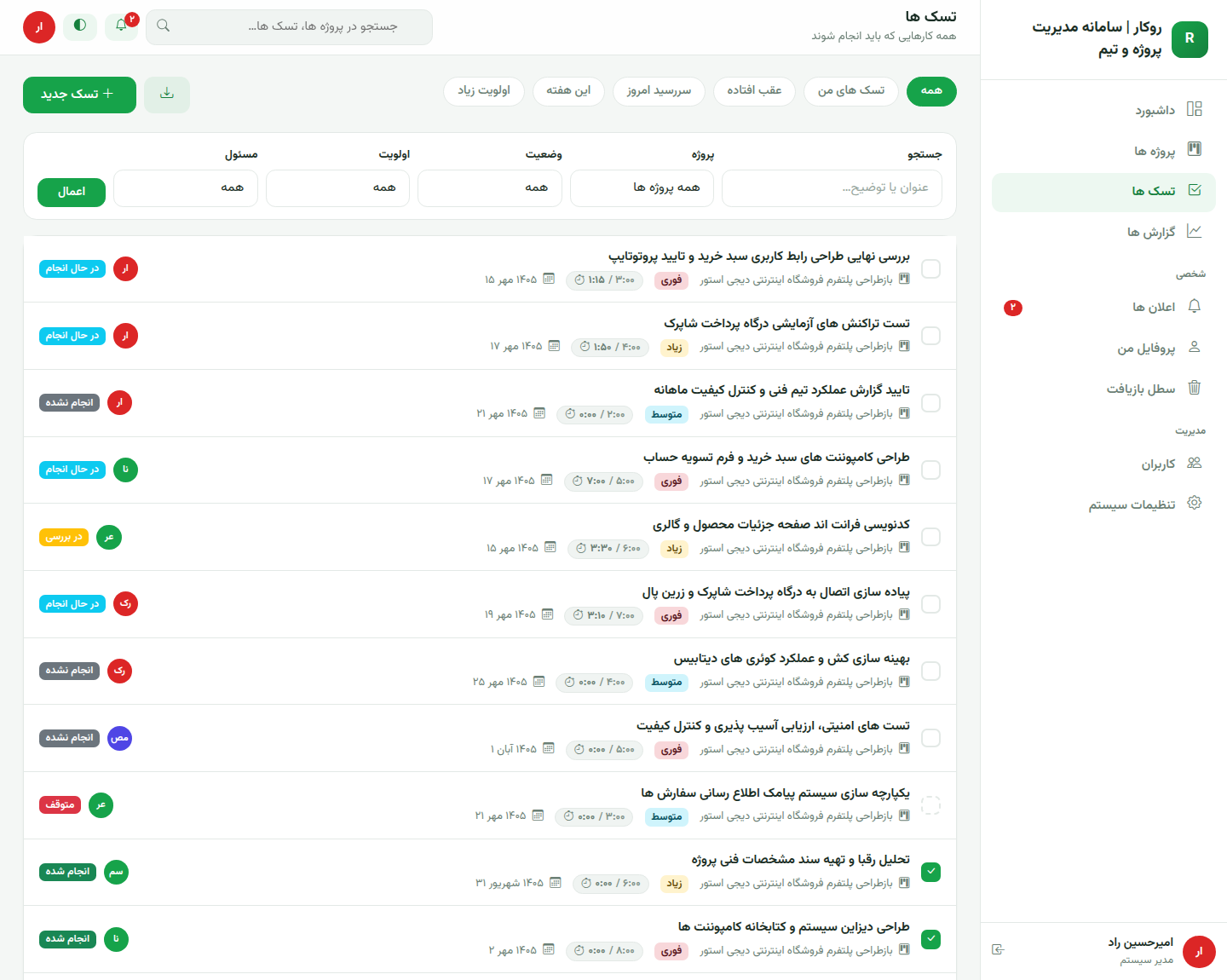Click the download export icon button

[167, 95]
